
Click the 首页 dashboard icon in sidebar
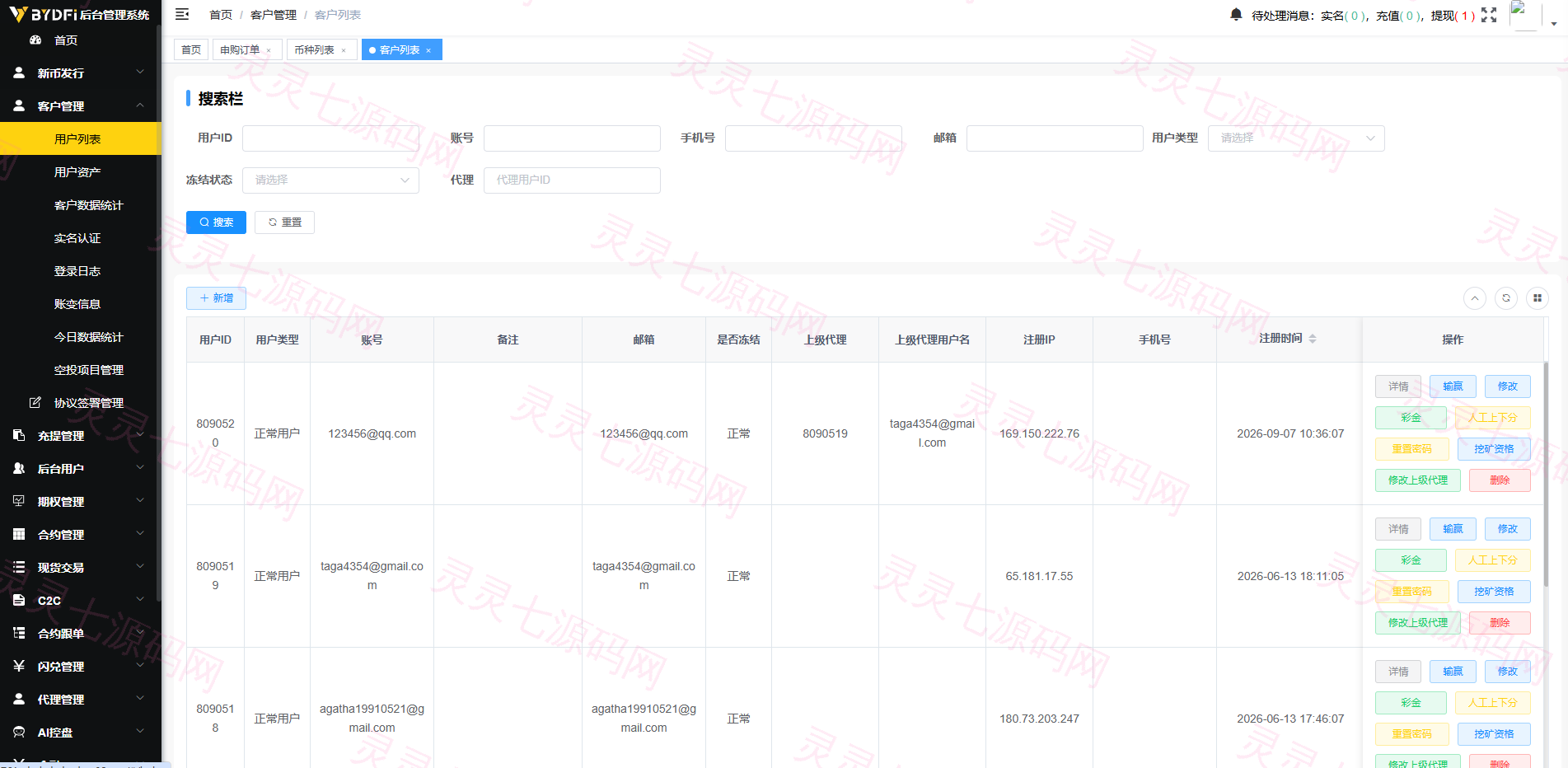coord(35,40)
